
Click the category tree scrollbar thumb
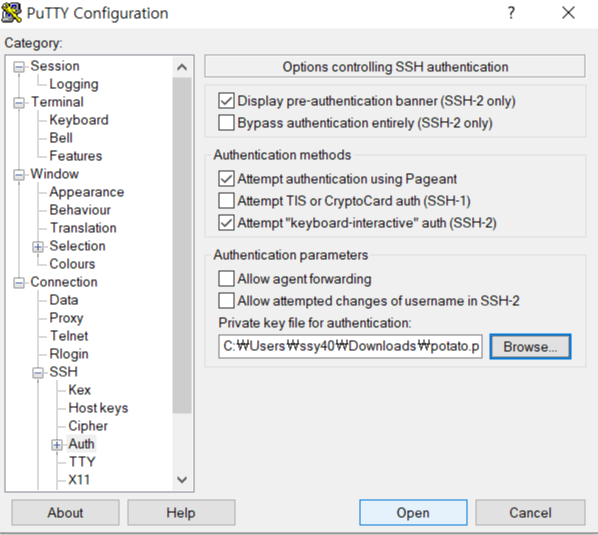(182, 246)
